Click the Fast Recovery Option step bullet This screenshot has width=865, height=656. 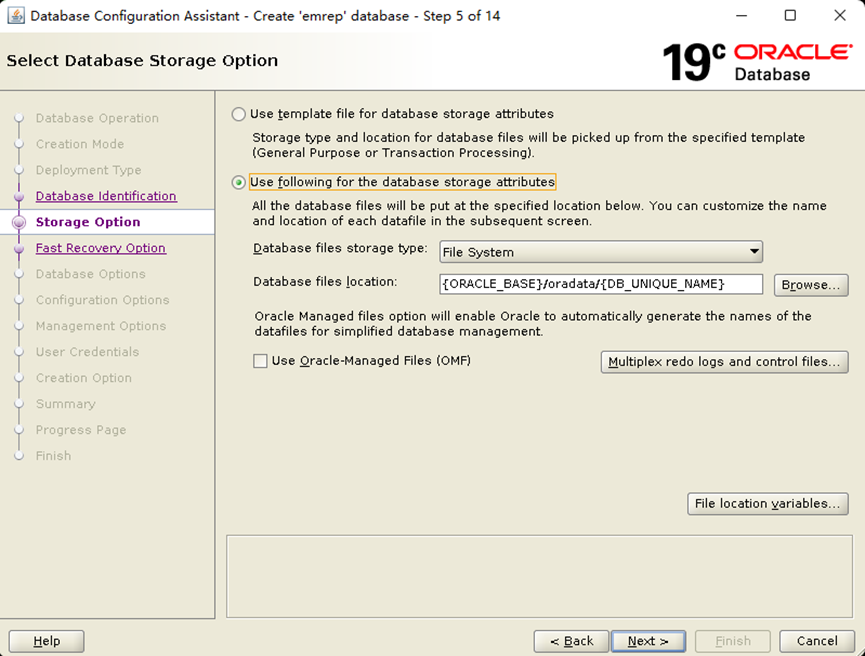(x=19, y=248)
